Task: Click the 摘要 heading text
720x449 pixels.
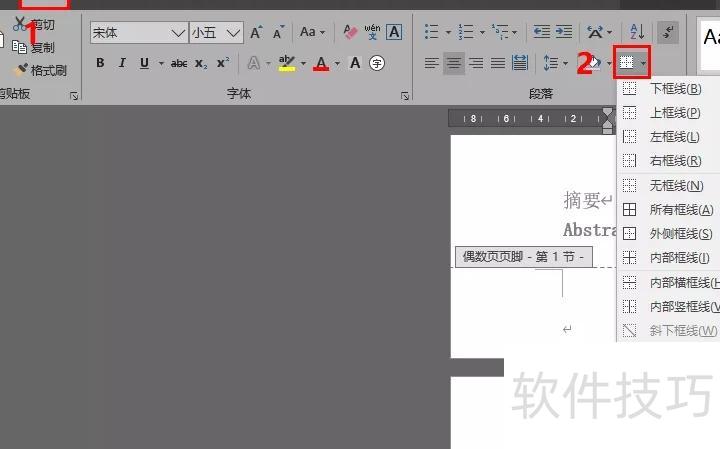Action: tap(582, 200)
